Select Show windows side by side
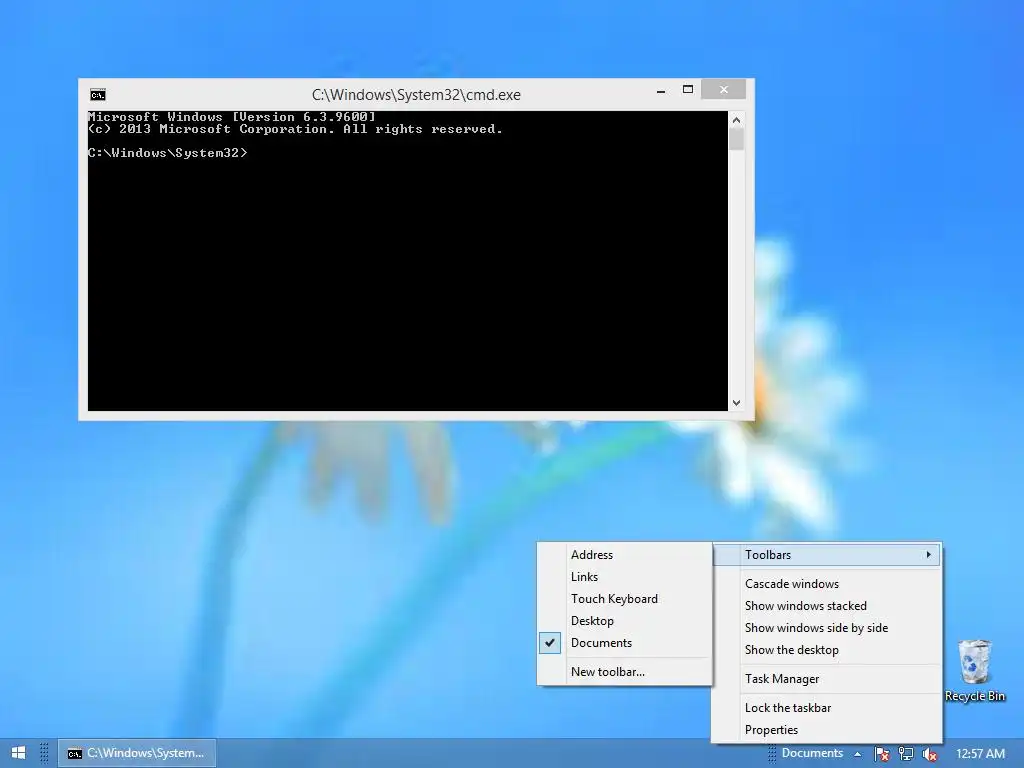 (x=827, y=628)
